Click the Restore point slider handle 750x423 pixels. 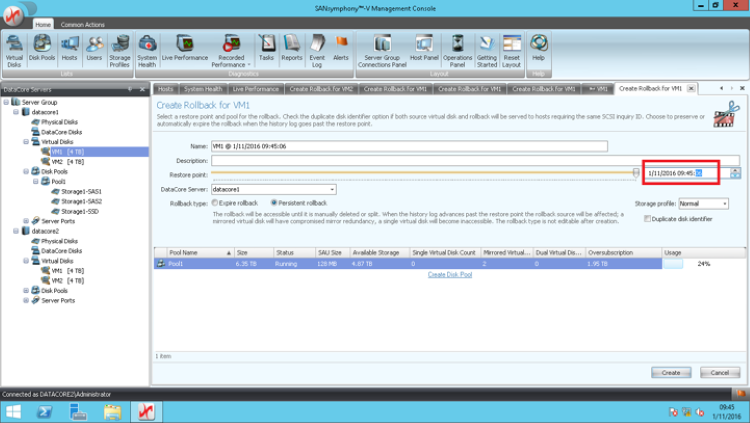(x=635, y=173)
